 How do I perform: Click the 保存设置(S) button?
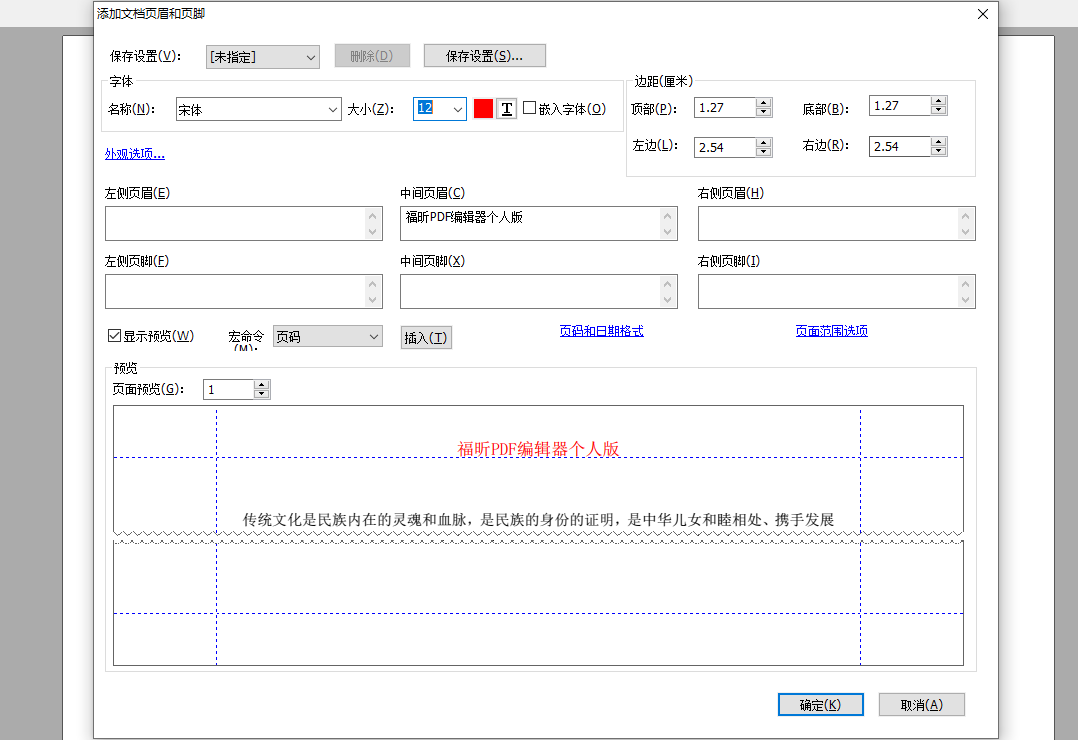coord(484,55)
